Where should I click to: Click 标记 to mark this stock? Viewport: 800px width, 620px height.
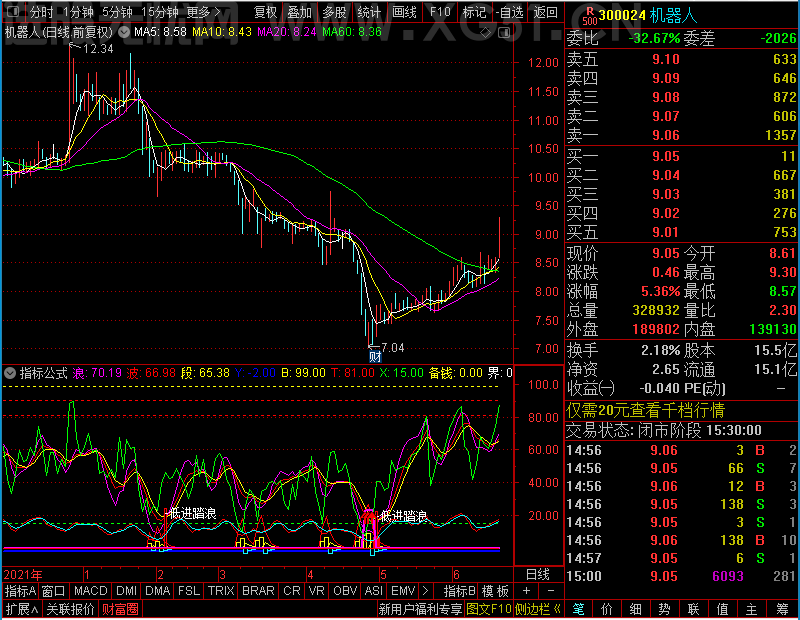[474, 12]
